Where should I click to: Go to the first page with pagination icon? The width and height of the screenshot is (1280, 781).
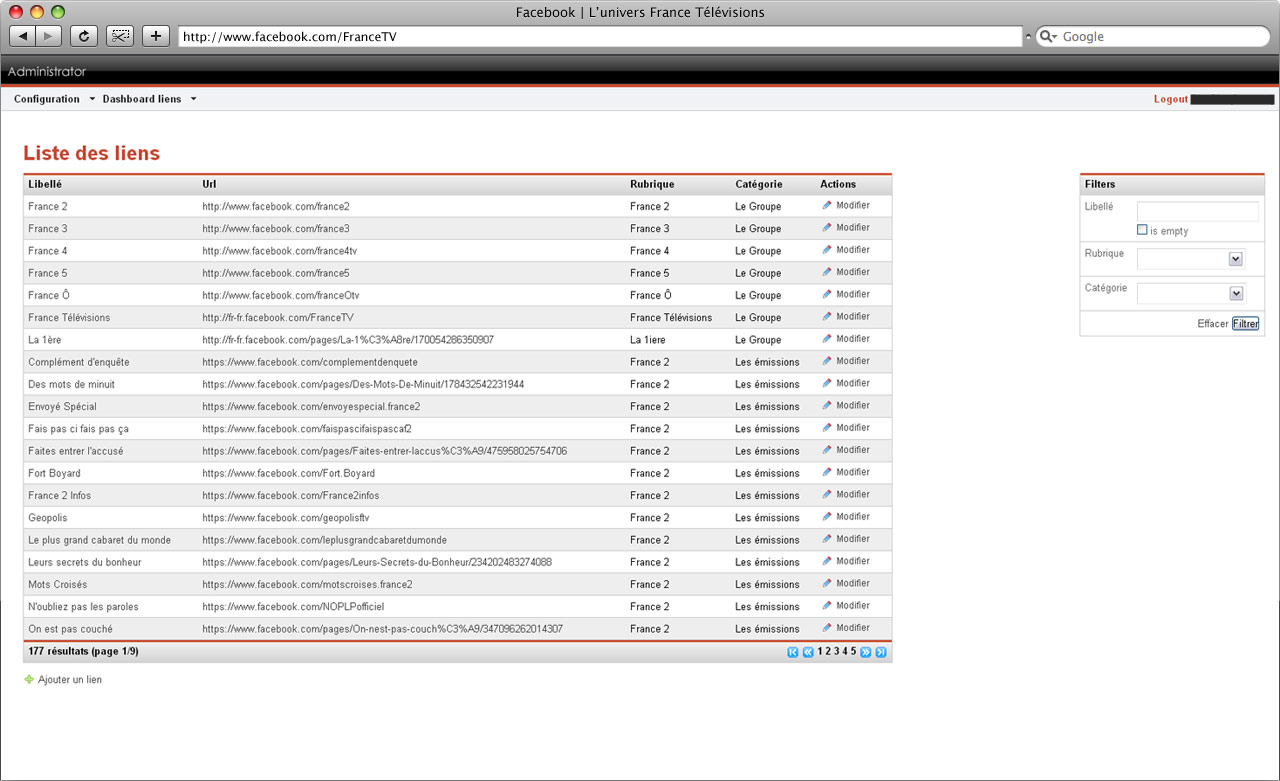tap(793, 652)
